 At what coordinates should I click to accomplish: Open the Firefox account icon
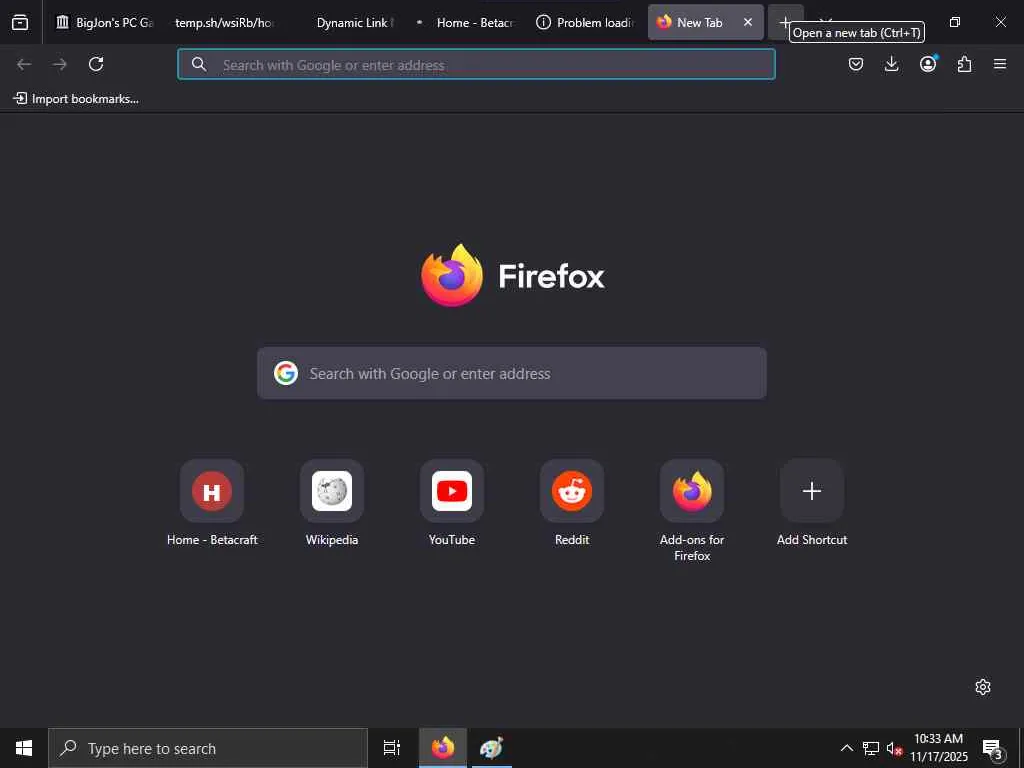coord(928,64)
